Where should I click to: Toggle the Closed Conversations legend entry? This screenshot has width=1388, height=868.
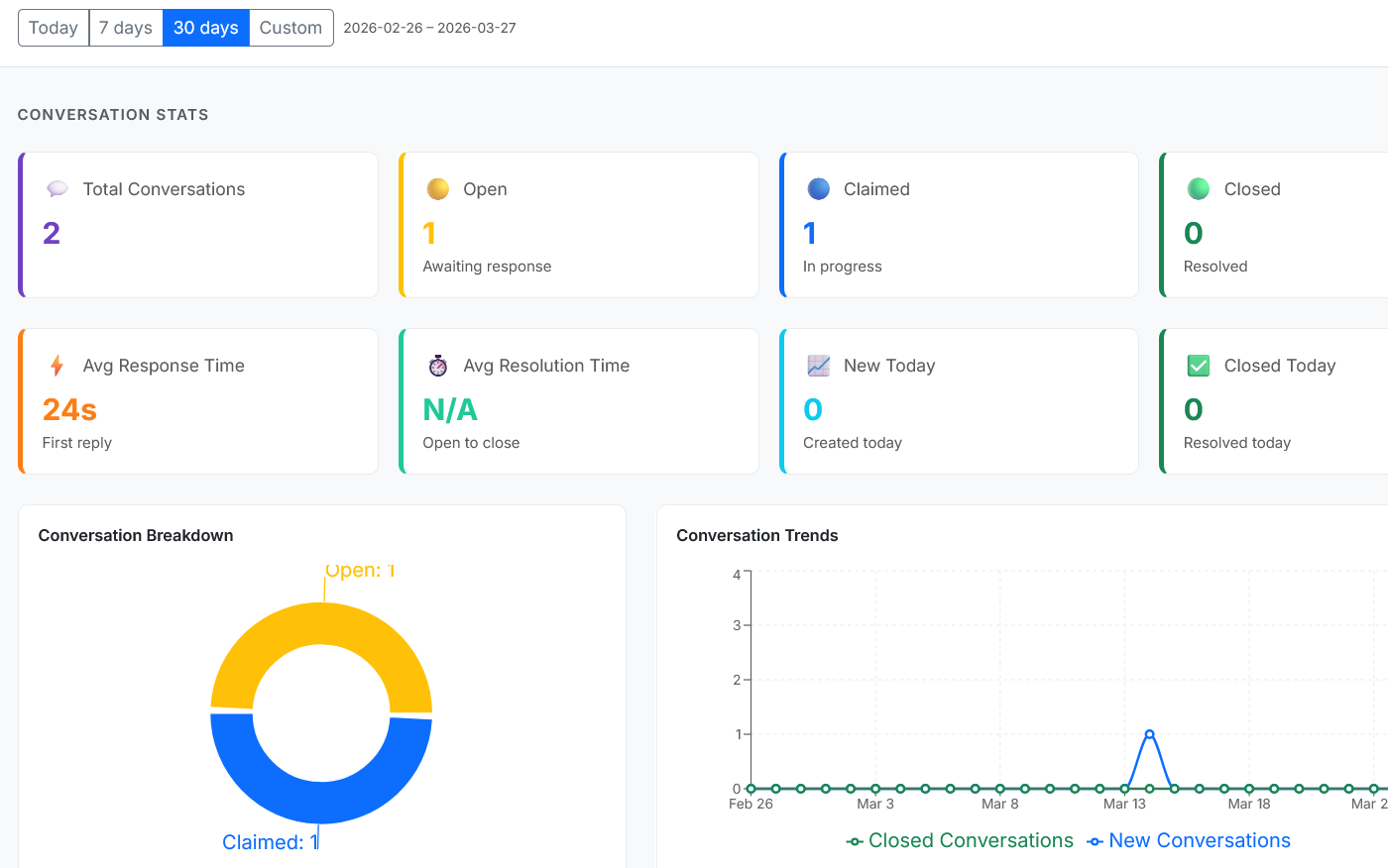[x=960, y=840]
